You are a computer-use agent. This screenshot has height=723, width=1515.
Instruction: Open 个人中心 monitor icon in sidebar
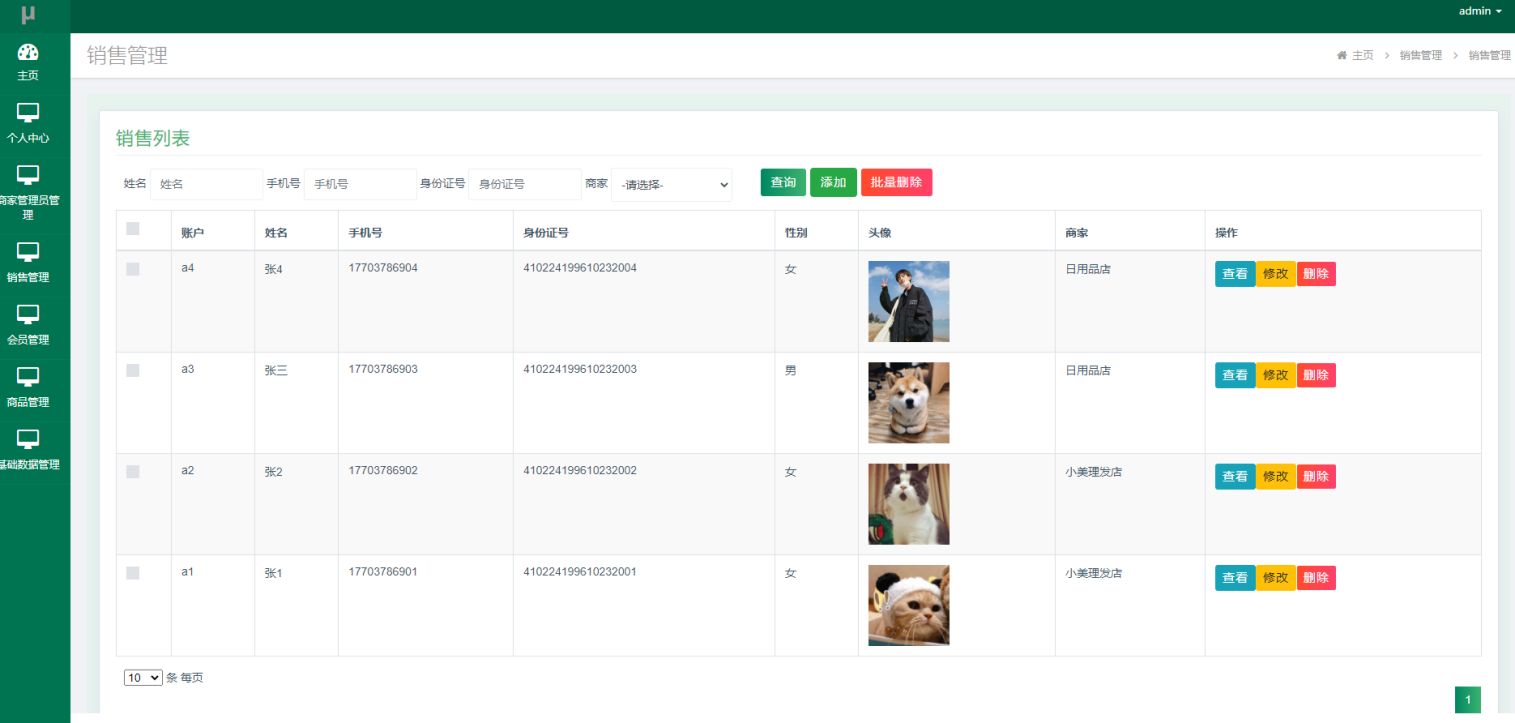click(x=28, y=113)
